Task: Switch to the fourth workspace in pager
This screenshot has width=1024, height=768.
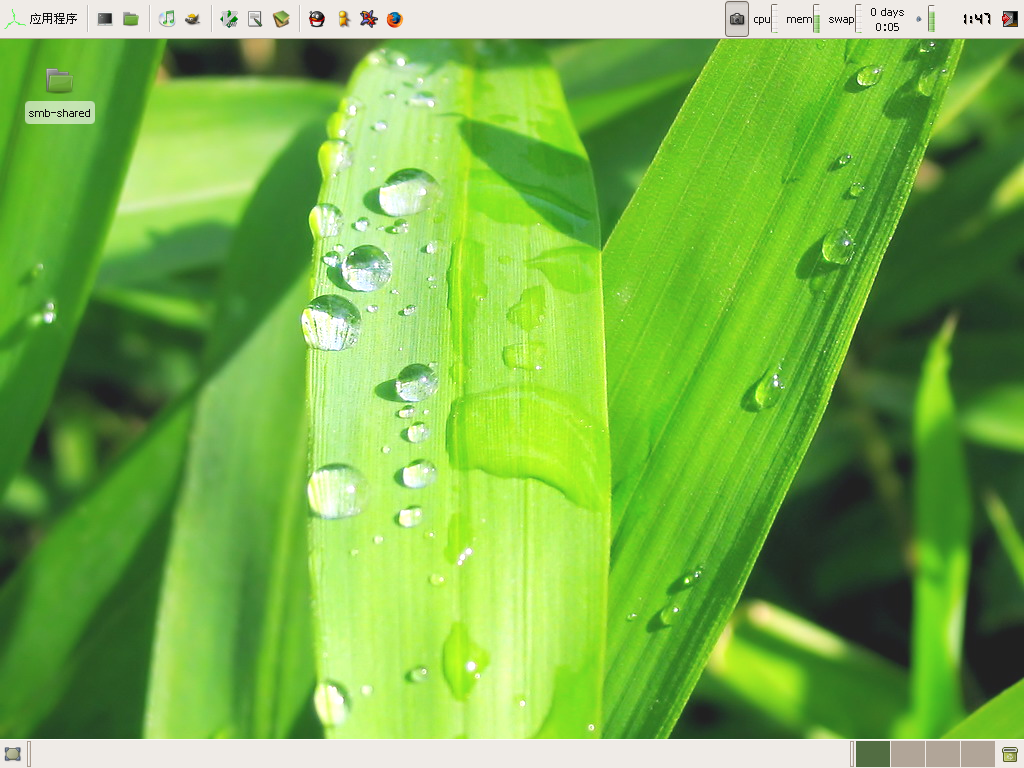Action: tap(978, 754)
